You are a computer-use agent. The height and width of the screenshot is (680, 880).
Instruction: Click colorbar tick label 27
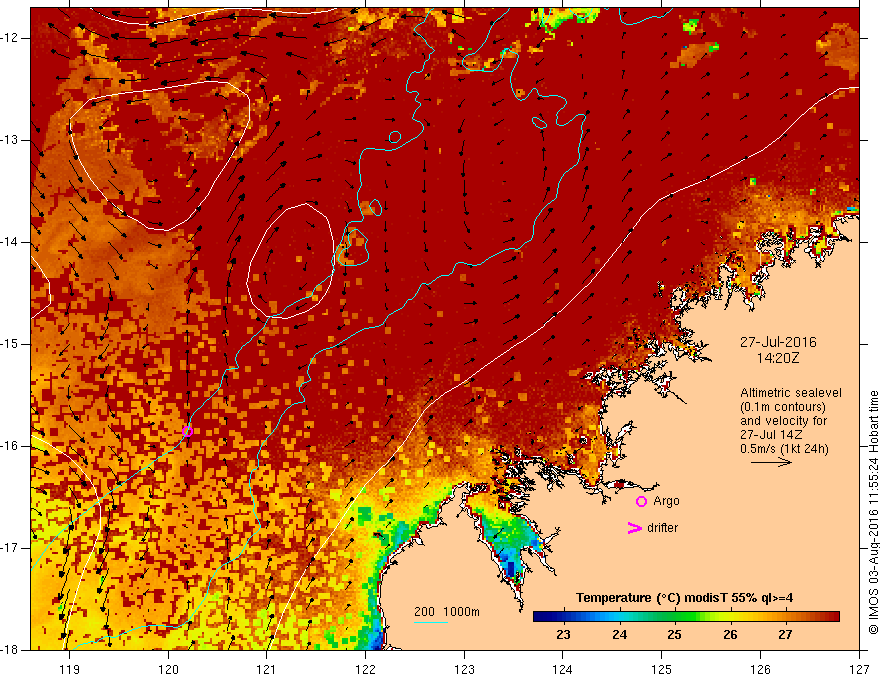tap(785, 635)
